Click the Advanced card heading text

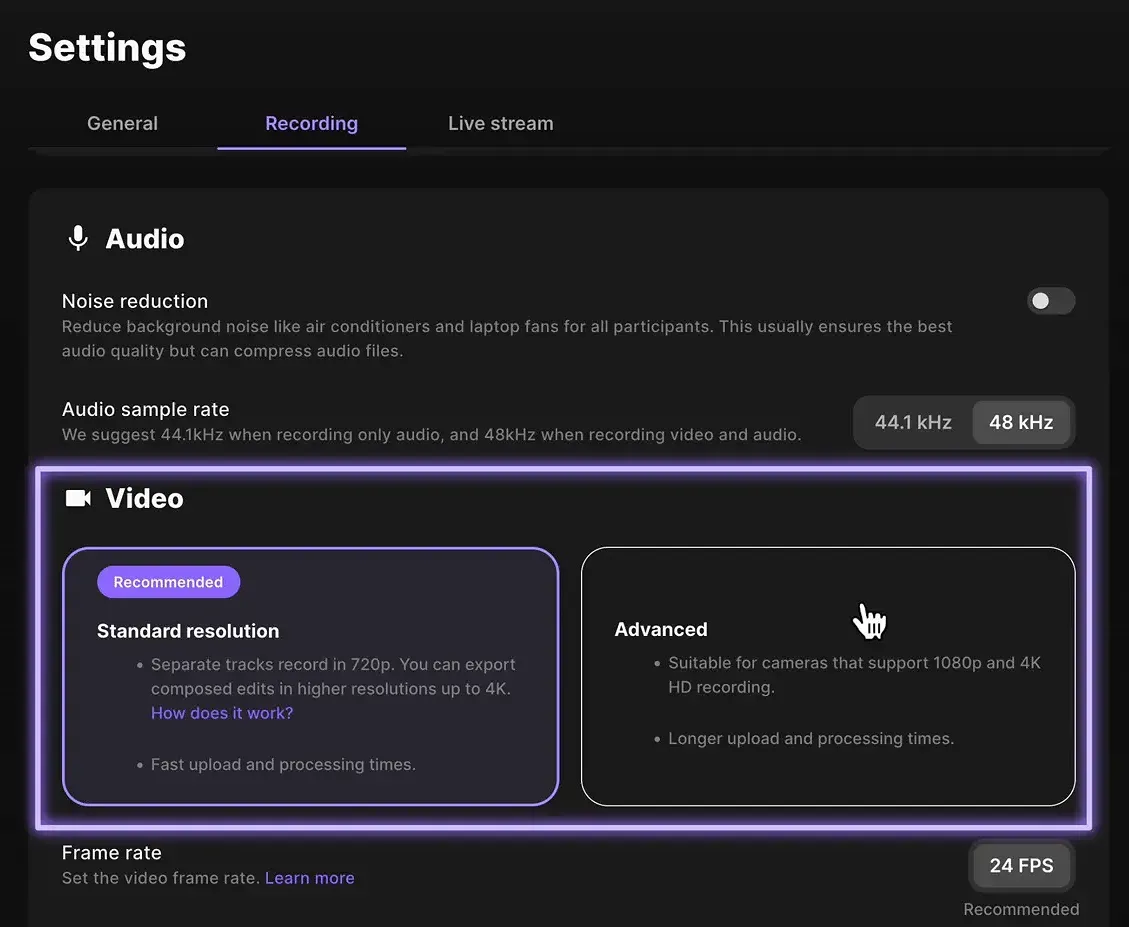click(661, 629)
